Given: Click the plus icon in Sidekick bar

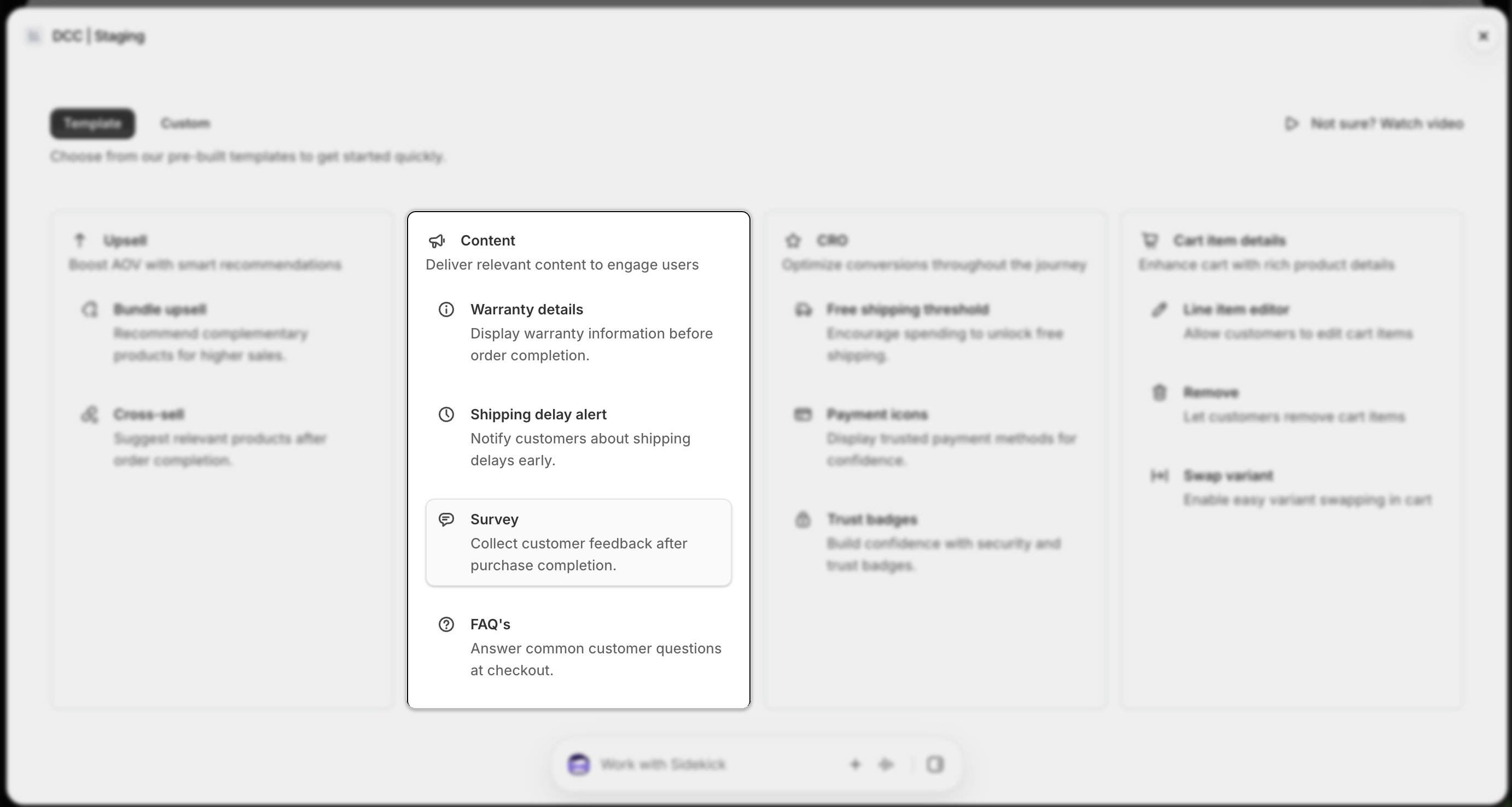Looking at the screenshot, I should coord(855,765).
